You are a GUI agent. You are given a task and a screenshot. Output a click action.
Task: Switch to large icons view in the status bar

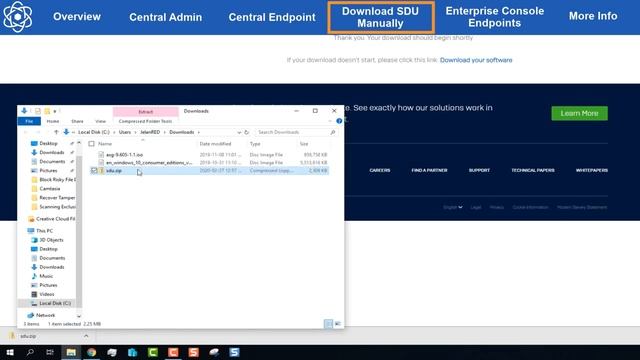(338, 324)
